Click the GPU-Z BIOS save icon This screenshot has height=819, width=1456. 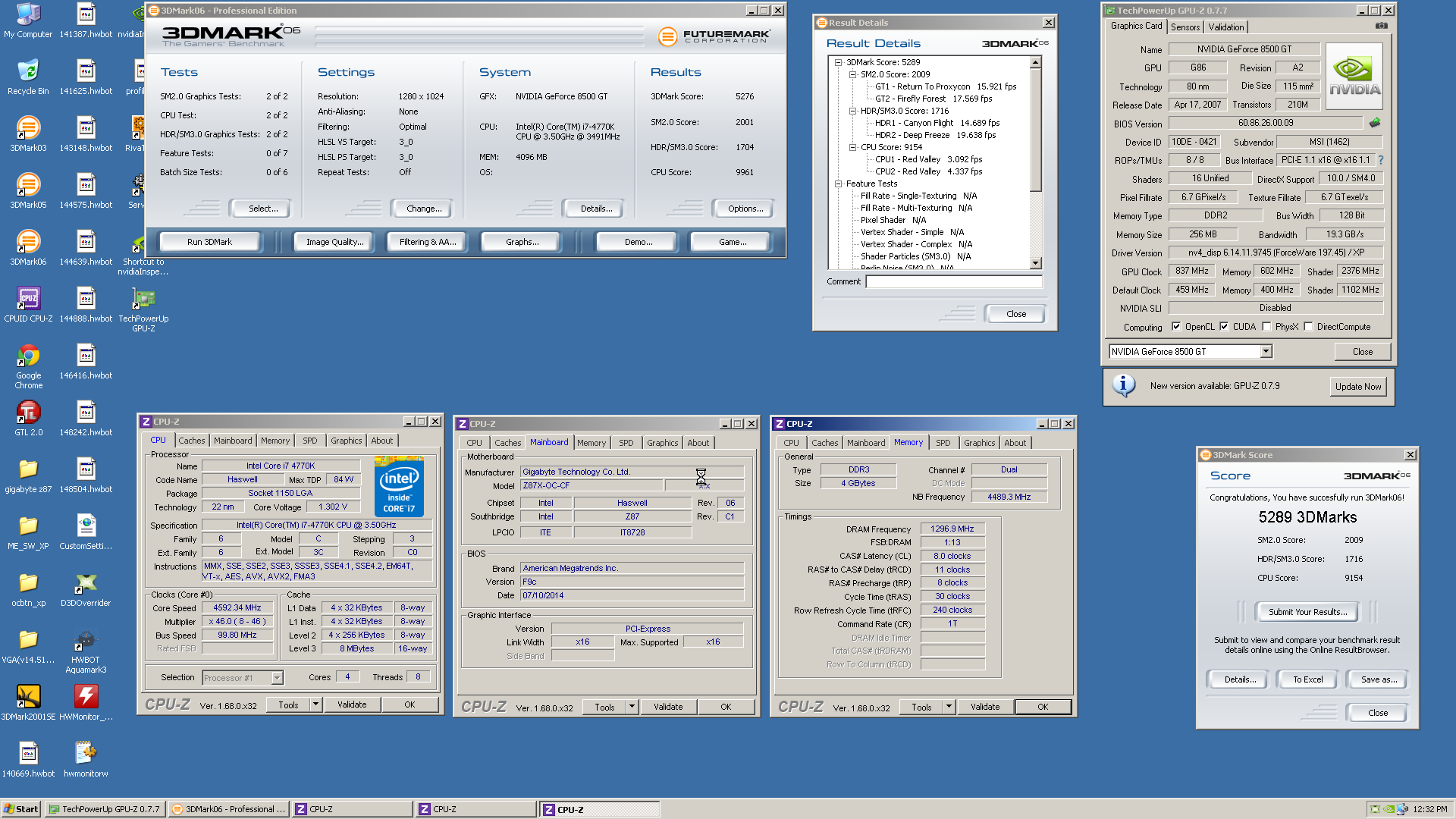tap(1374, 122)
